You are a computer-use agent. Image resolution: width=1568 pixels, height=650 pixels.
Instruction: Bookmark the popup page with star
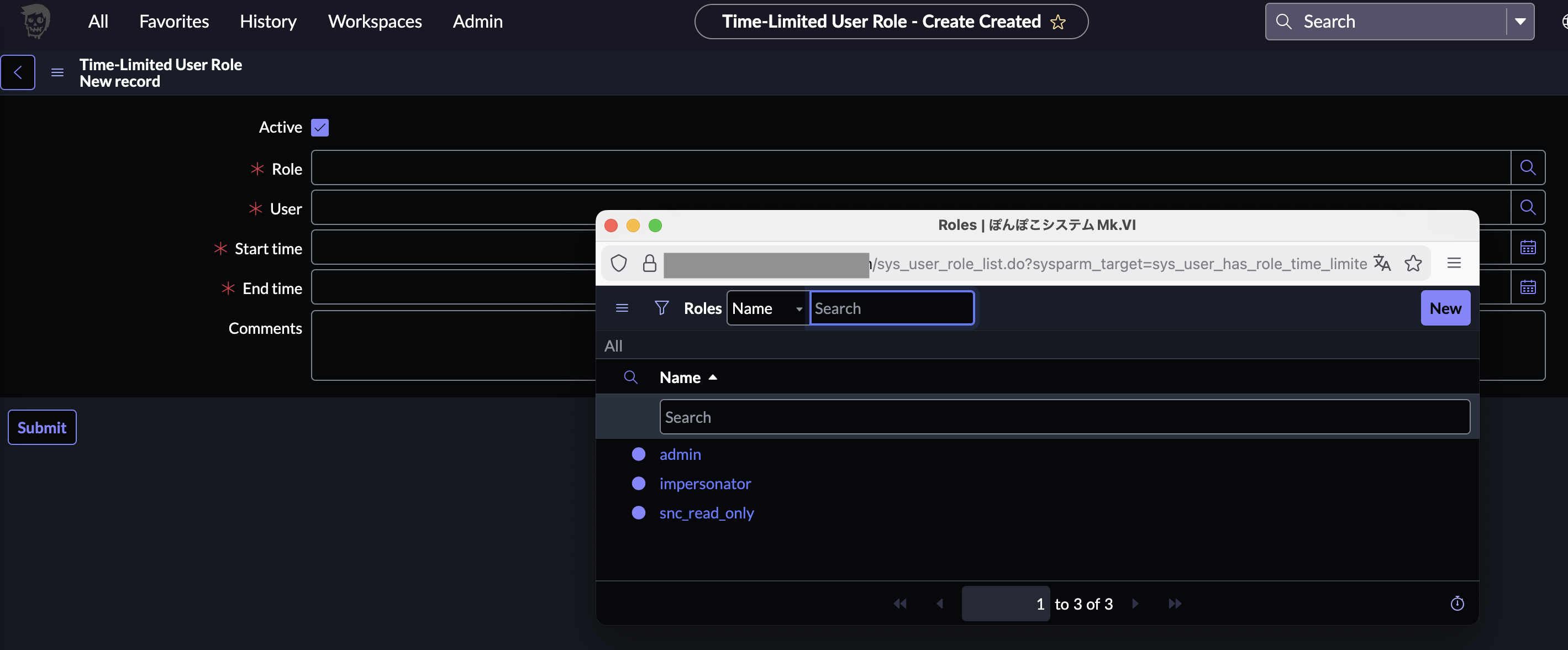1413,263
